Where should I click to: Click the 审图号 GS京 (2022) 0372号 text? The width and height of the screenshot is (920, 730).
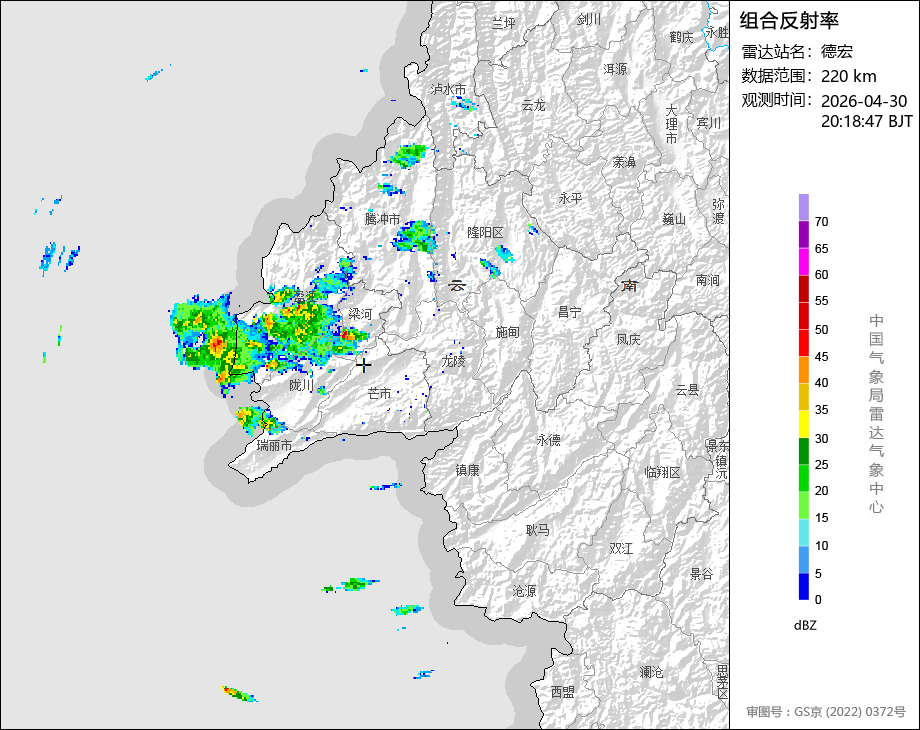826,712
